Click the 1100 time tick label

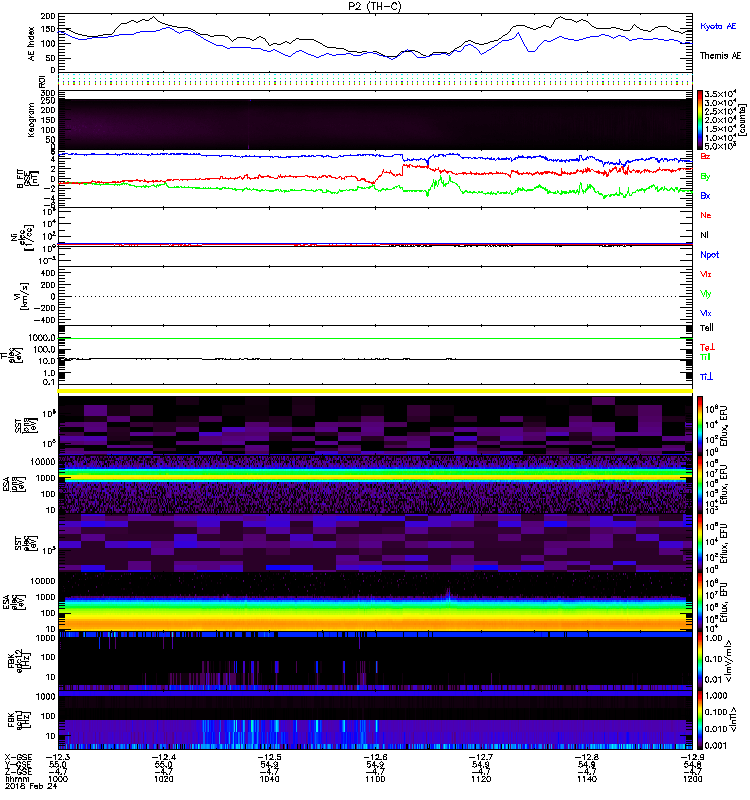(375, 779)
